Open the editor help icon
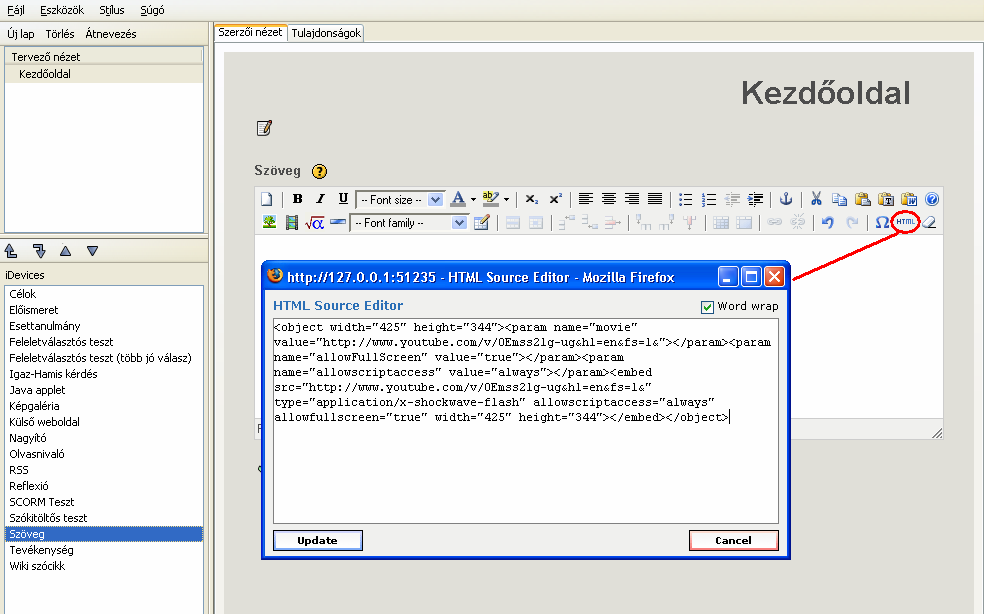Screen dimensions: 984x614 coord(932,199)
